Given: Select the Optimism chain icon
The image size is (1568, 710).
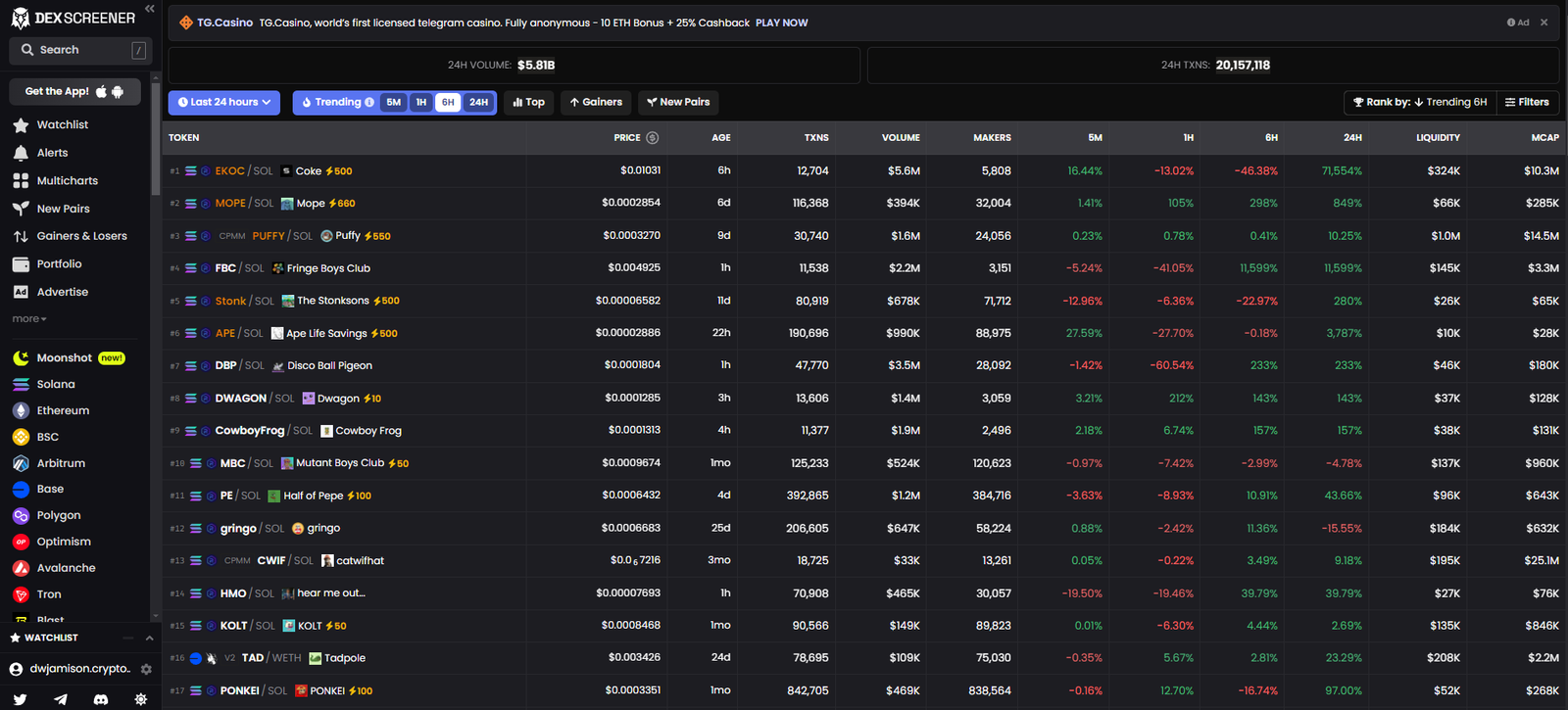Looking at the screenshot, I should coord(21,542).
